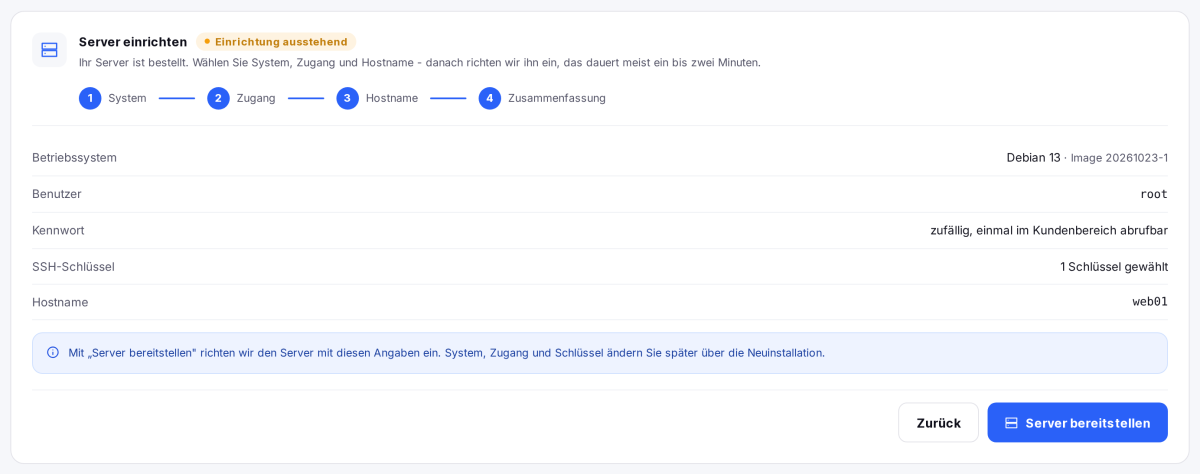Screen dimensions: 1200x474
Task: Click the Benutzer label
Action: [x=57, y=194]
